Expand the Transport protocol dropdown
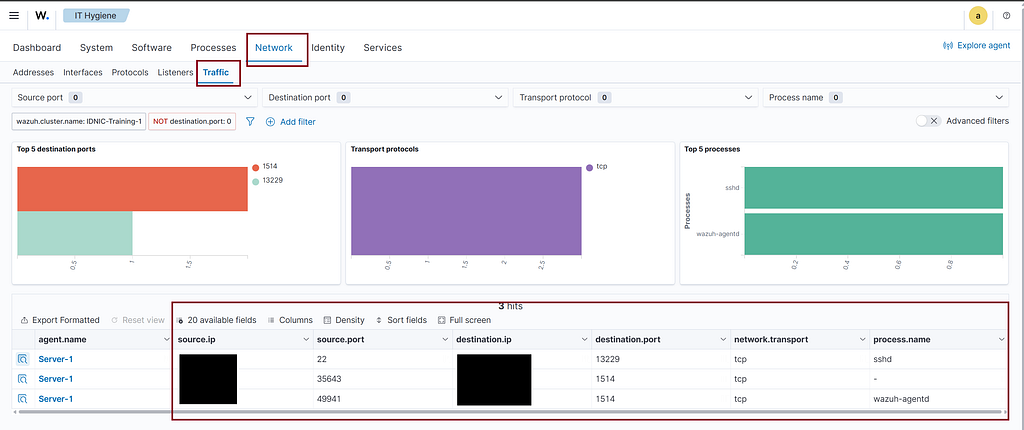The image size is (1024, 430). (x=636, y=97)
